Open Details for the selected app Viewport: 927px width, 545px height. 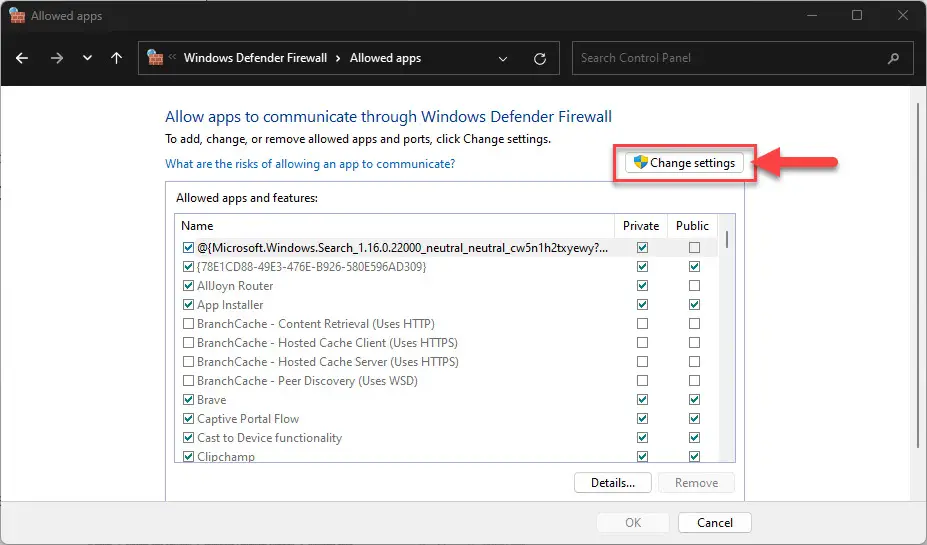tap(612, 483)
